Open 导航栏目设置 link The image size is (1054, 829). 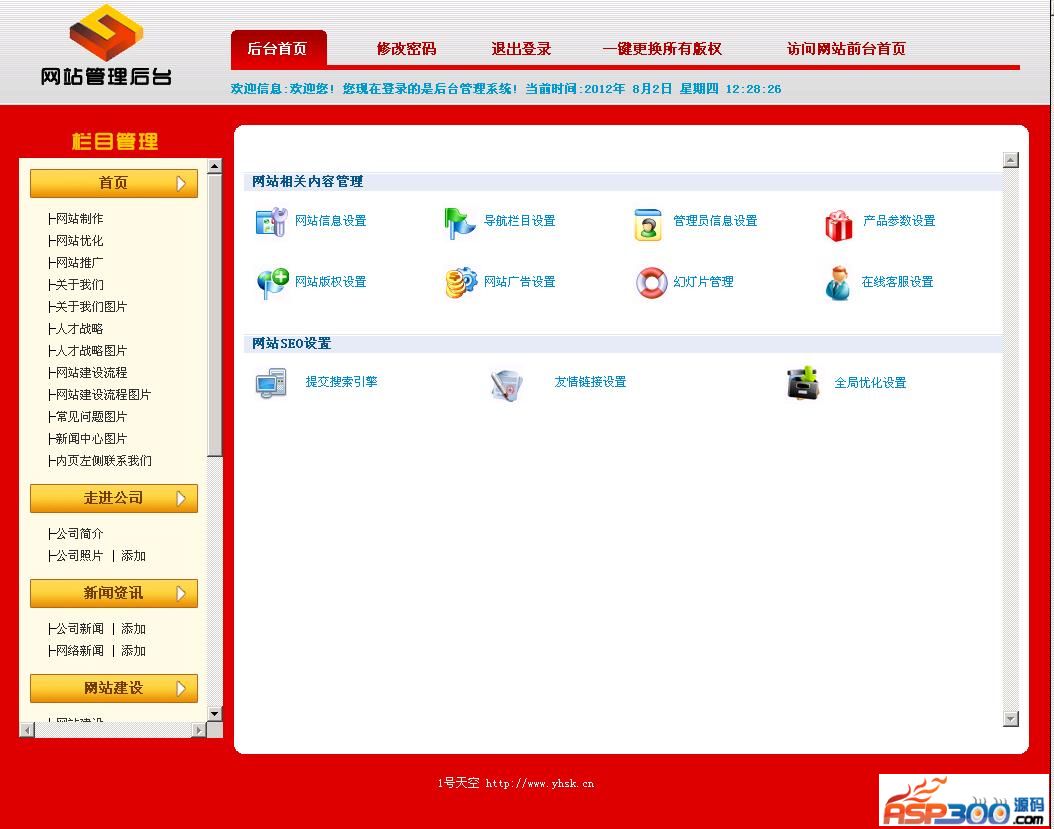coord(520,221)
